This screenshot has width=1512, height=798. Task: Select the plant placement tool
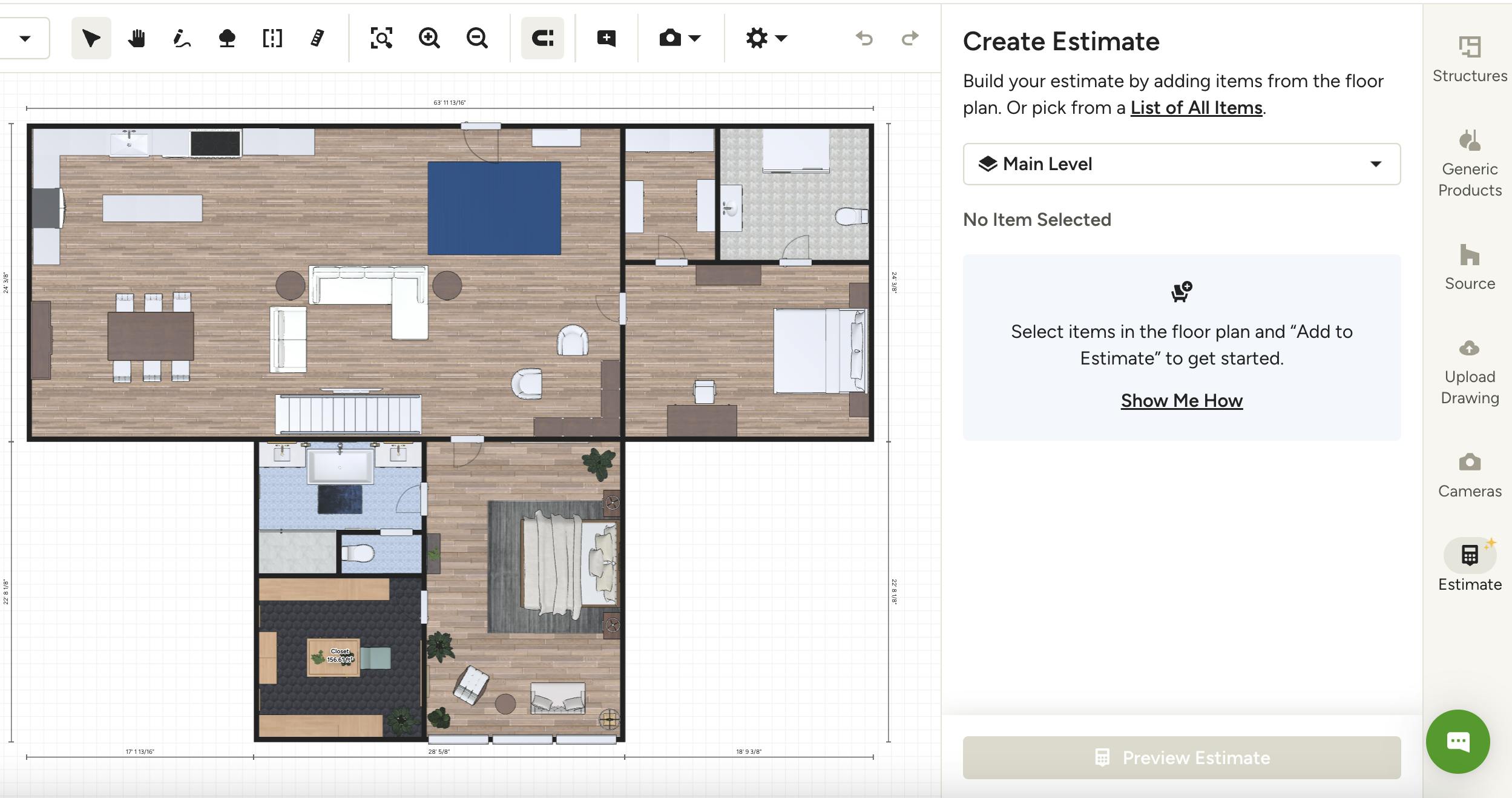(x=227, y=38)
